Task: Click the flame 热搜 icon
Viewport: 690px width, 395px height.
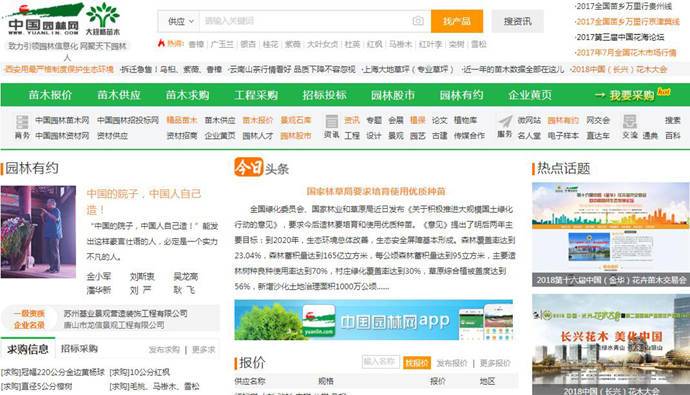Action: [x=161, y=43]
